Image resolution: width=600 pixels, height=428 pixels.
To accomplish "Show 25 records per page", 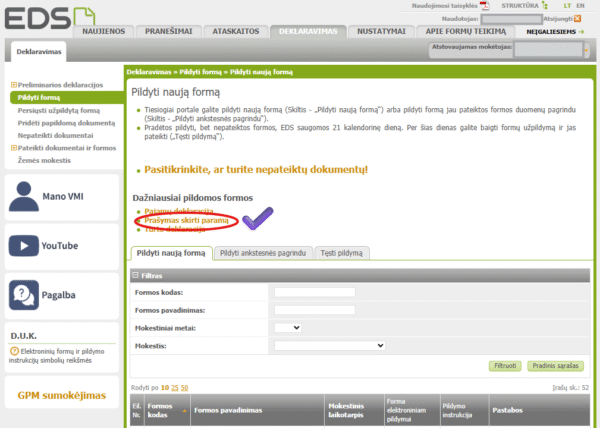I will (x=176, y=386).
